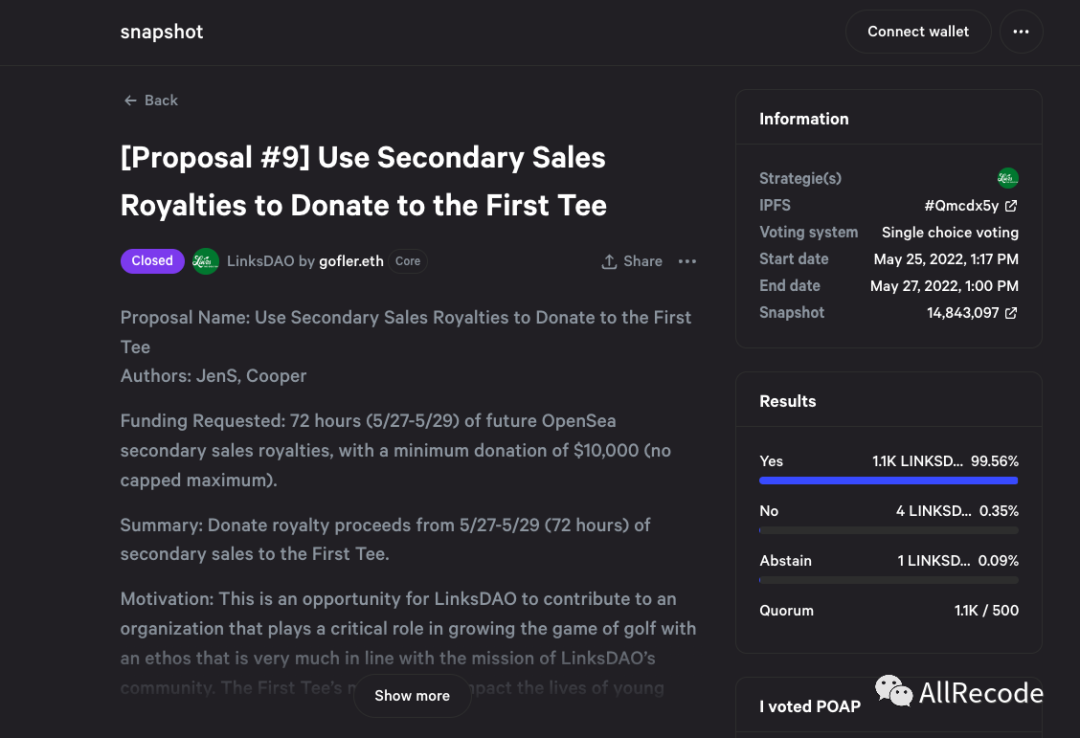Click the I voted POAP panel heading
Image resolution: width=1080 pixels, height=738 pixels.
[x=809, y=706]
